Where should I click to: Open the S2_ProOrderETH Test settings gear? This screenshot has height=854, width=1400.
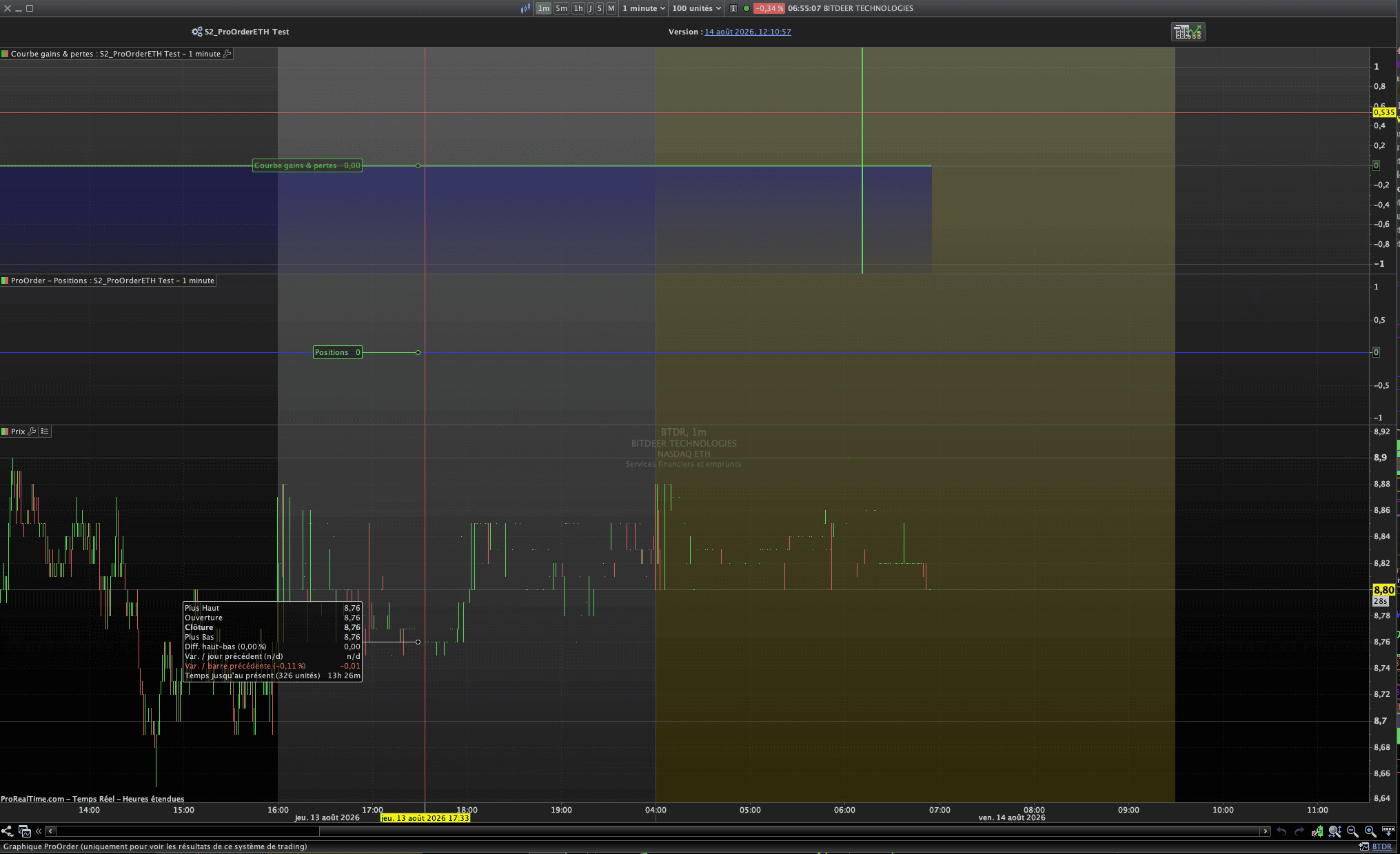click(197, 32)
